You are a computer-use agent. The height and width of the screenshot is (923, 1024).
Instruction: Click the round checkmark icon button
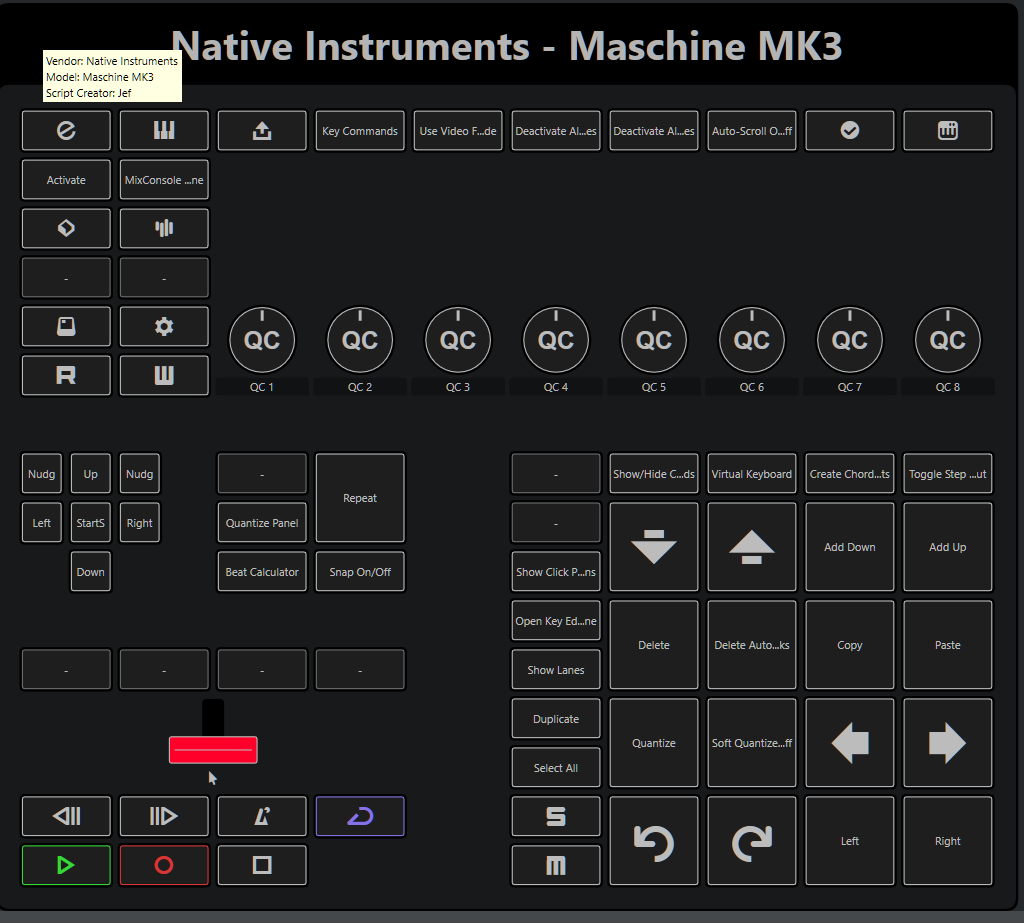coord(850,131)
